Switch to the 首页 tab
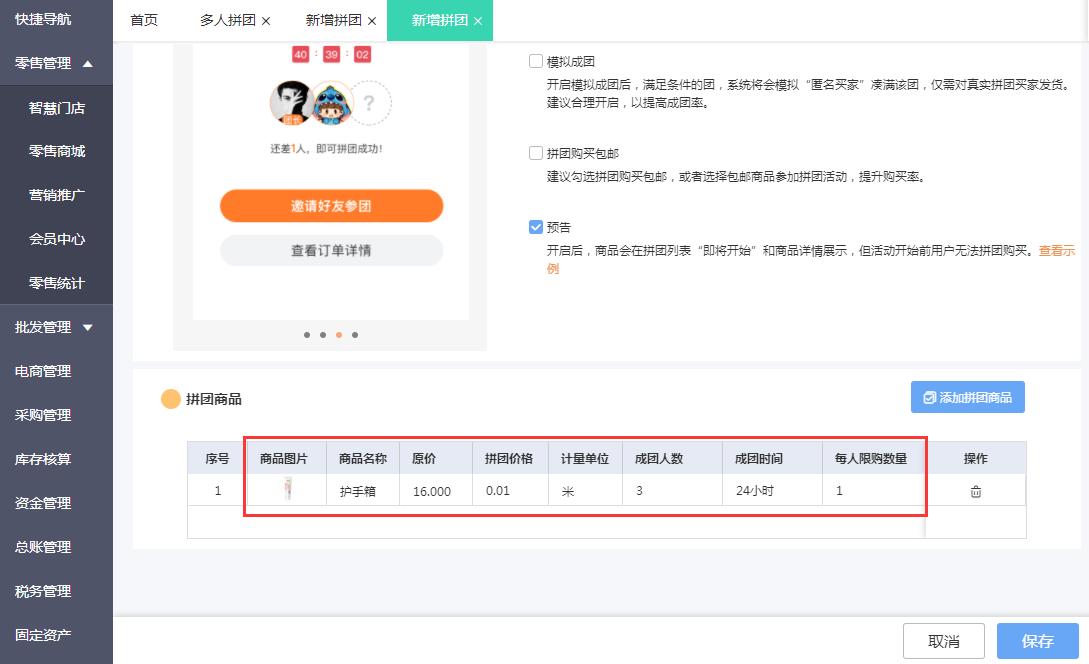This screenshot has height=664, width=1089. 145,19
